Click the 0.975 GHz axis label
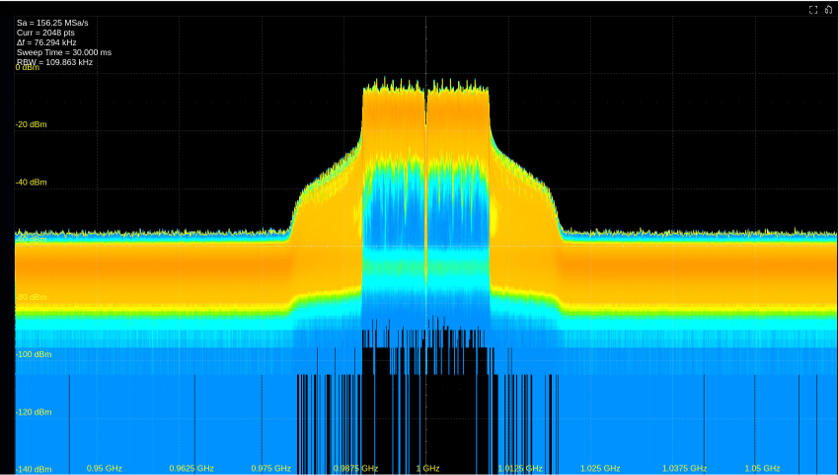838x475 pixels. click(x=271, y=468)
